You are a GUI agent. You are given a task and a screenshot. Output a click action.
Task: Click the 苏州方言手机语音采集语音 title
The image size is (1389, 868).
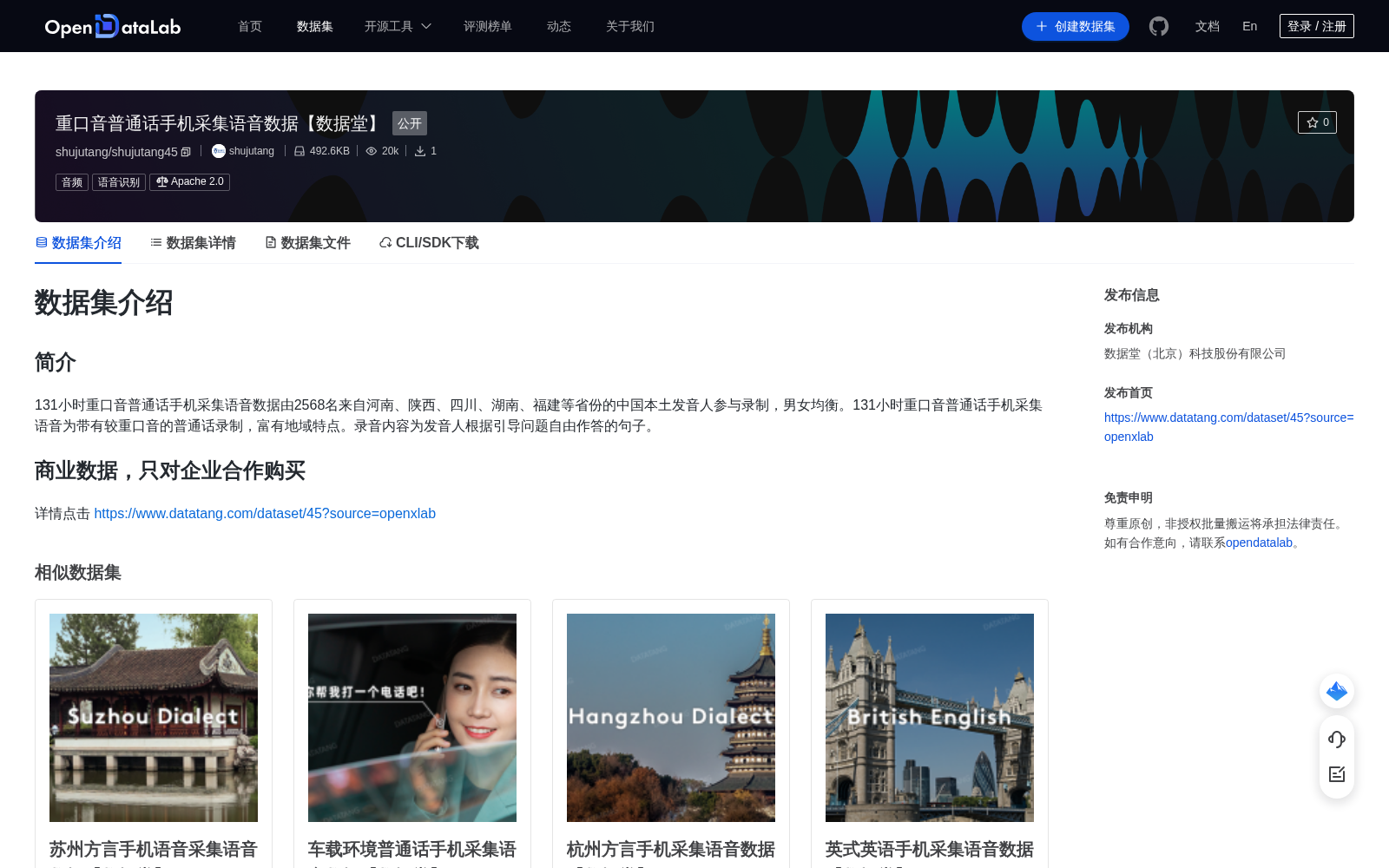click(x=154, y=849)
